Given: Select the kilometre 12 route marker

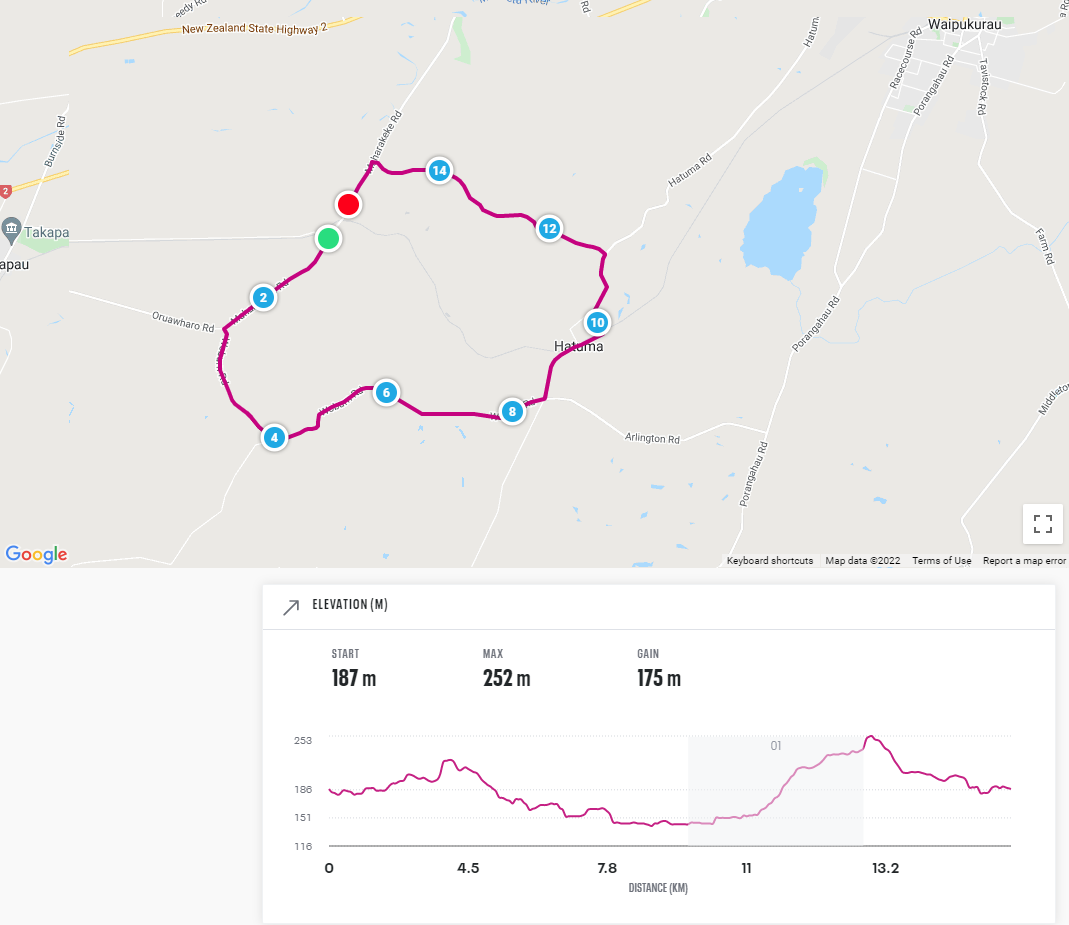Looking at the screenshot, I should coord(549,228).
